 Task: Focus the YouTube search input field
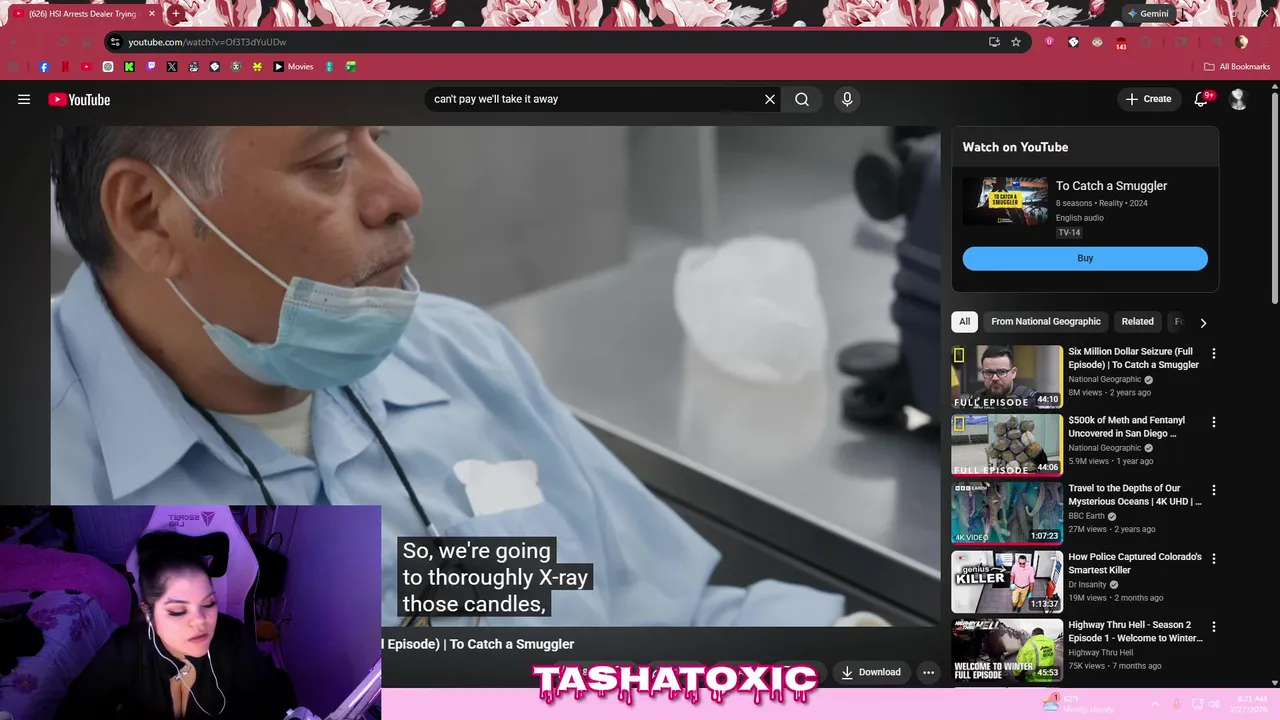pos(595,99)
